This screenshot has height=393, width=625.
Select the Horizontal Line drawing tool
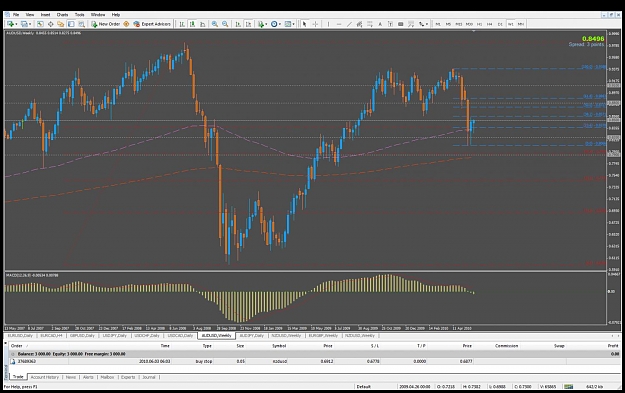click(339, 24)
